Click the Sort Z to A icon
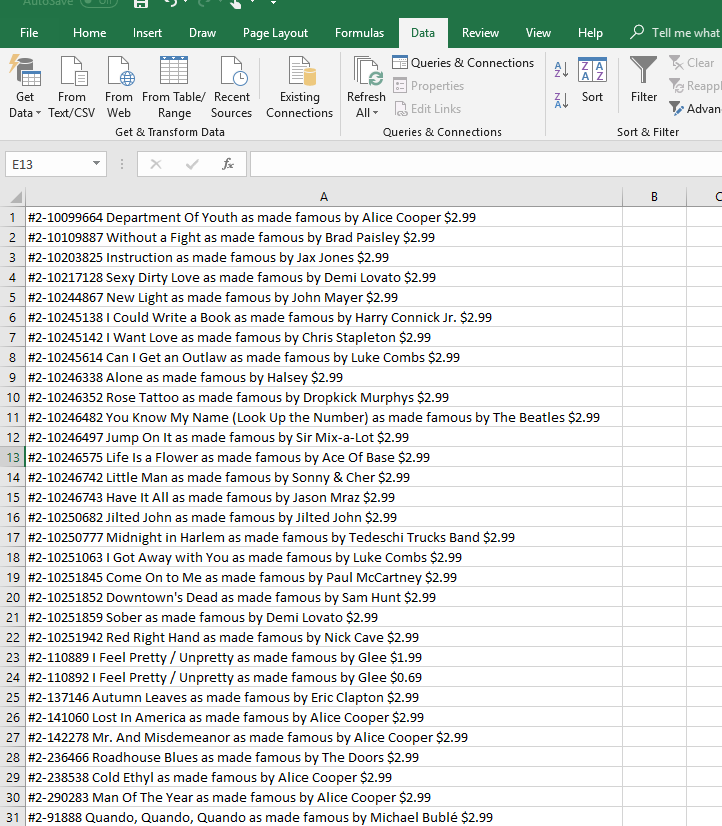Viewport: 722px width, 826px height. pos(561,100)
